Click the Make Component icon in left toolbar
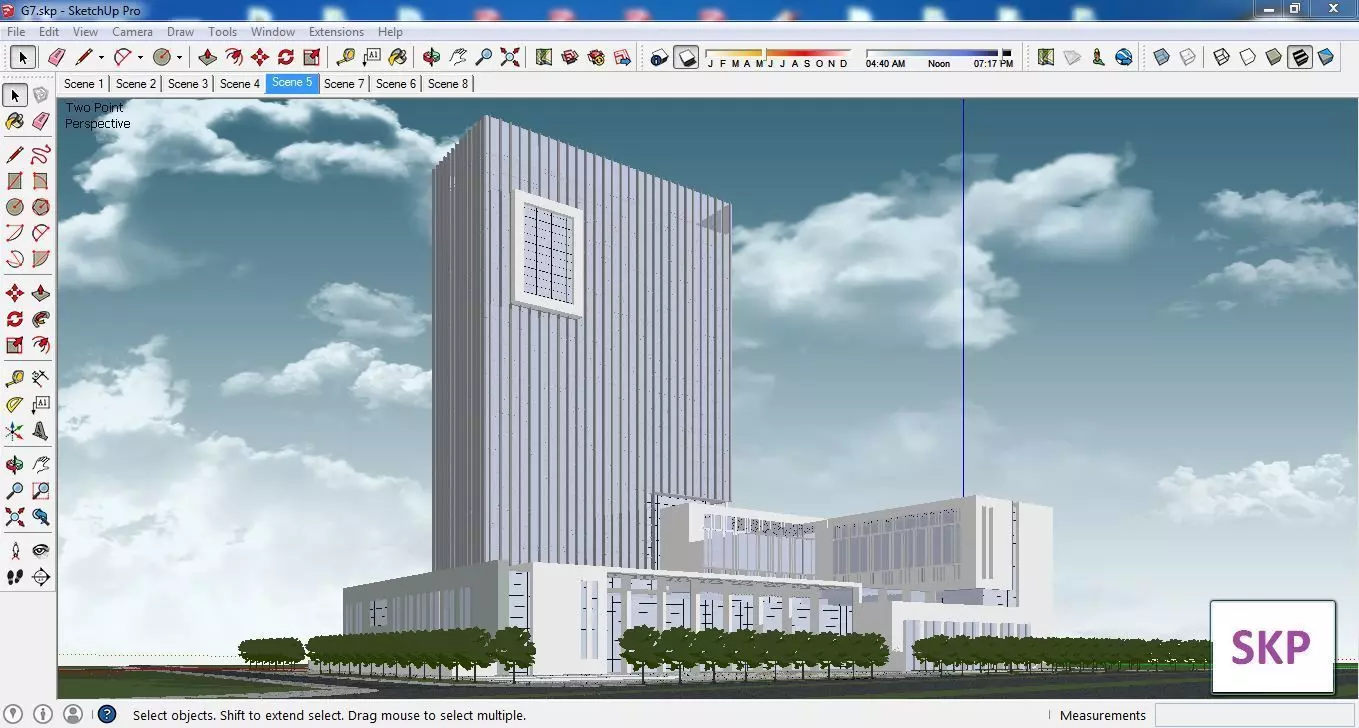The image size is (1359, 728). pyautogui.click(x=40, y=95)
